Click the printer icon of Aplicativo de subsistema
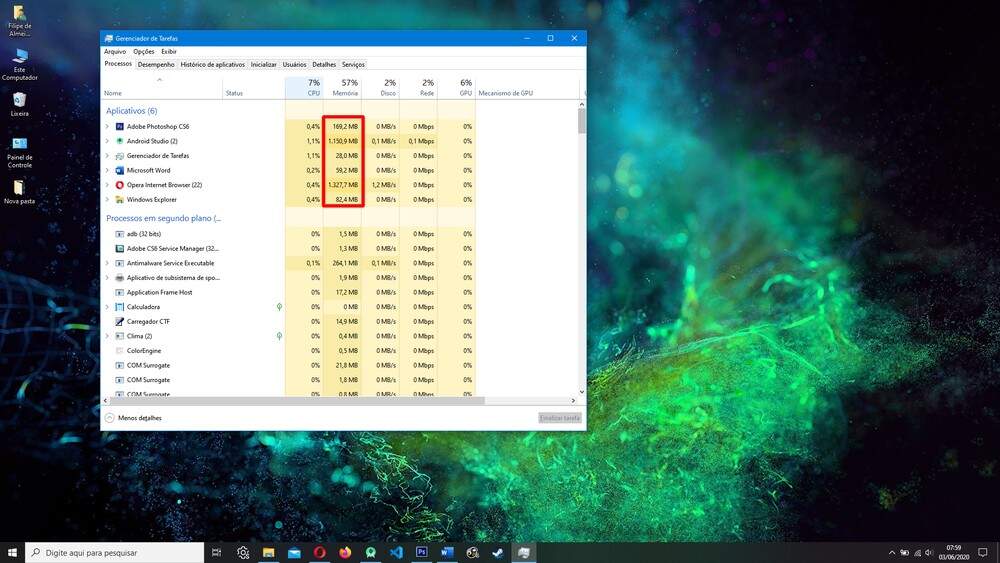The image size is (1000, 563). pos(119,278)
